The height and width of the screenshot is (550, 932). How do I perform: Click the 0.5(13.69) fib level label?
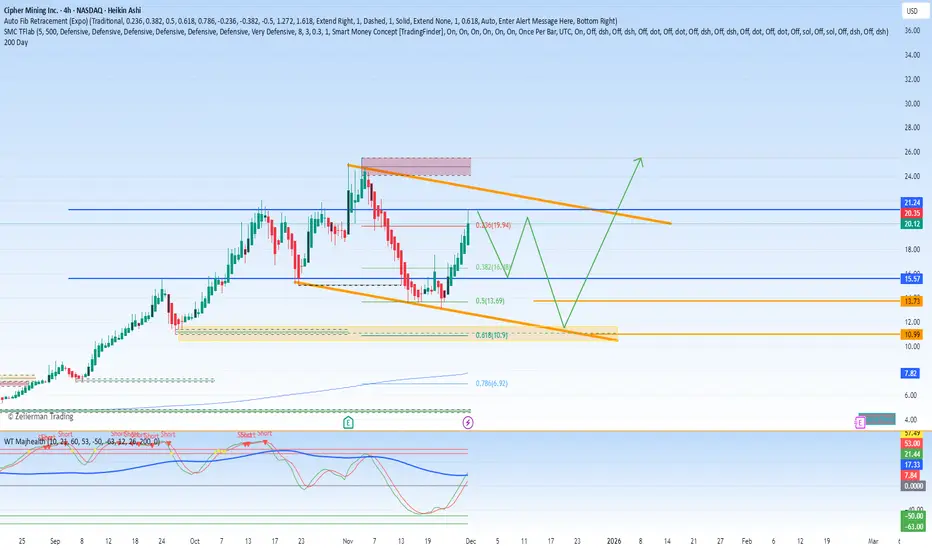point(490,301)
